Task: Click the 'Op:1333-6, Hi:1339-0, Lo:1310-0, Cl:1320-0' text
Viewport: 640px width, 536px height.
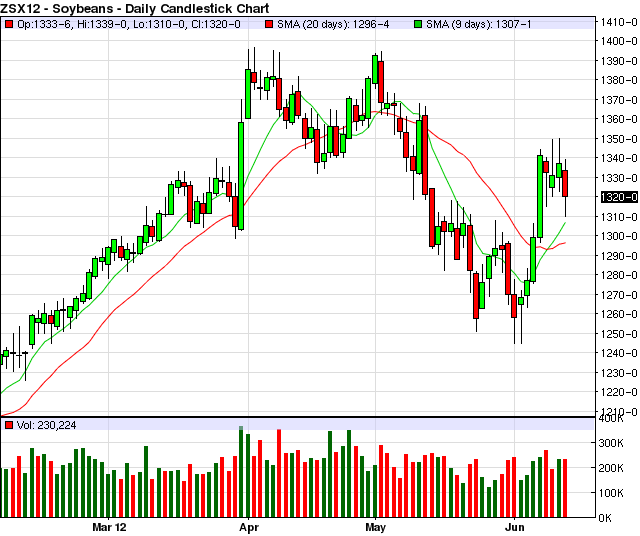Action: click(x=129, y=24)
